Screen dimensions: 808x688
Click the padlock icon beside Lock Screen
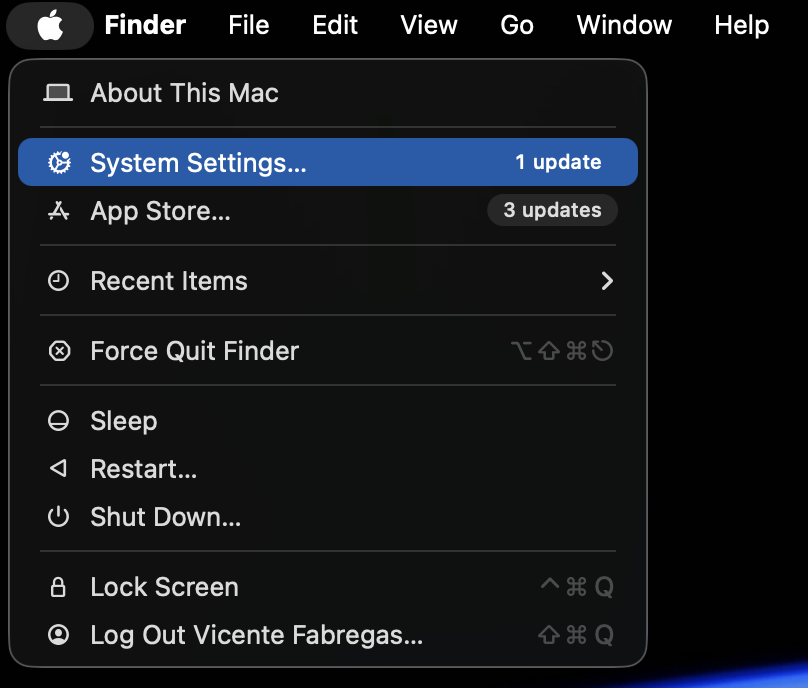(58, 586)
